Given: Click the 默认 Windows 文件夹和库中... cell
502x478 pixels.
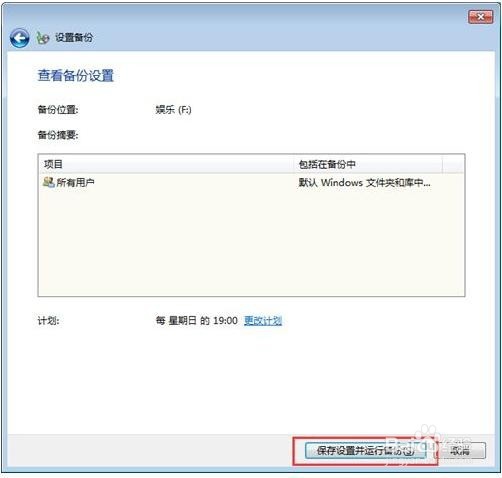Looking at the screenshot, I should pyautogui.click(x=364, y=182).
